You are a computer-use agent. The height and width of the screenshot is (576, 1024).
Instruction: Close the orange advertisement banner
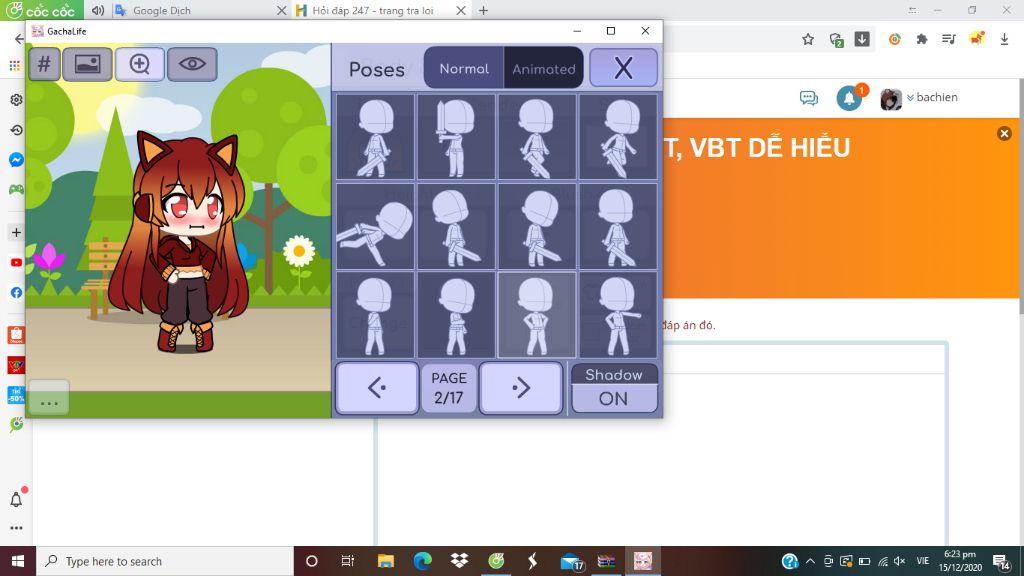(1004, 133)
